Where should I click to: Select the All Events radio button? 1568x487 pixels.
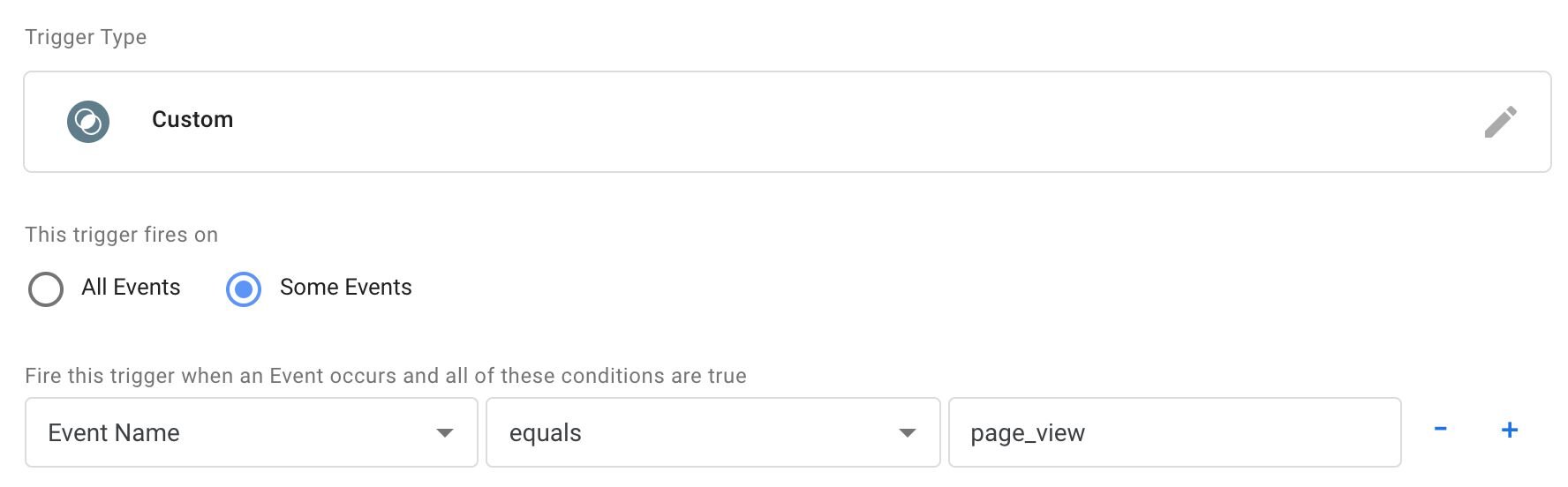[46, 288]
